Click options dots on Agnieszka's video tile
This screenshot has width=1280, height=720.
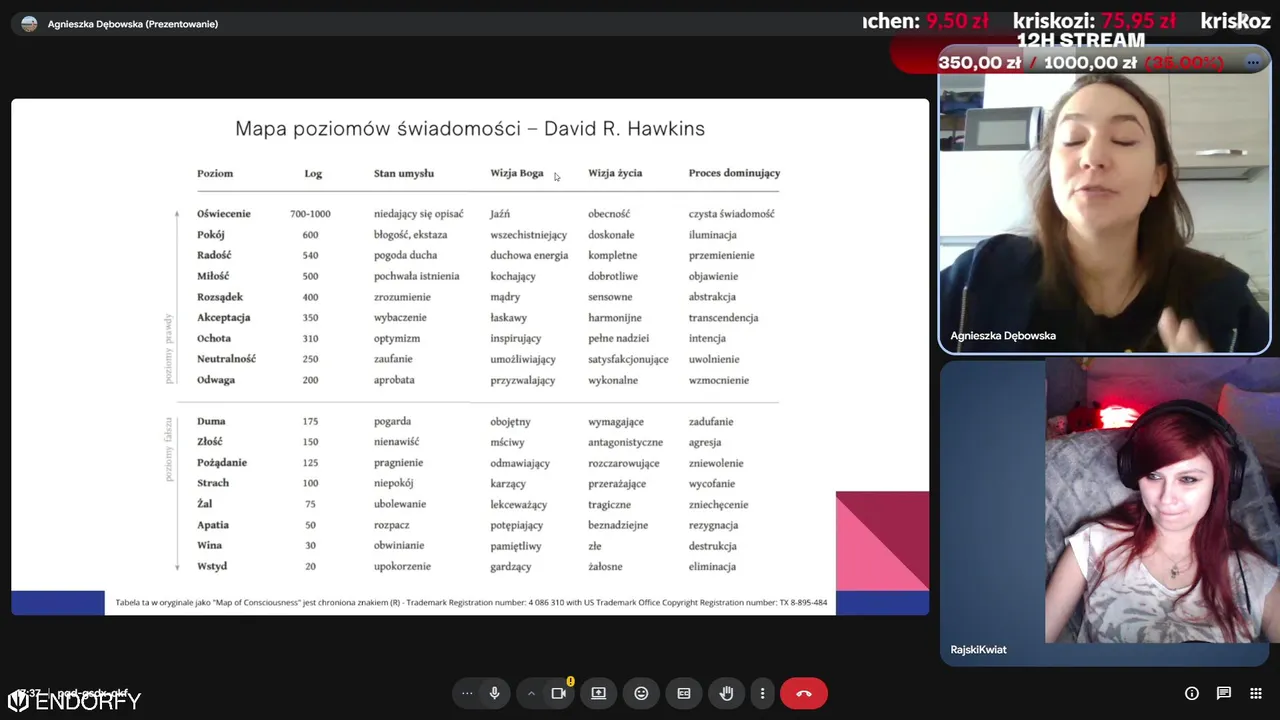(x=1253, y=62)
